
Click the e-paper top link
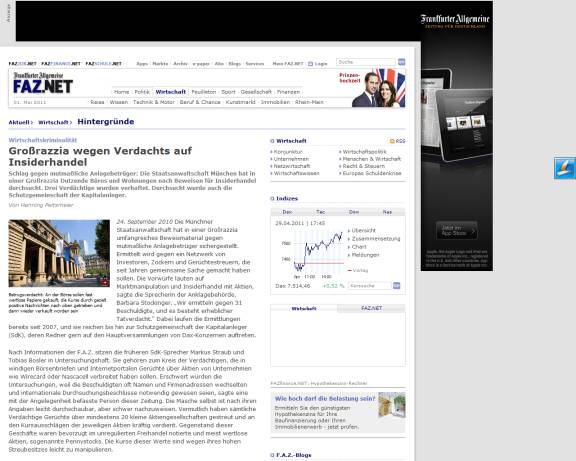coord(201,64)
